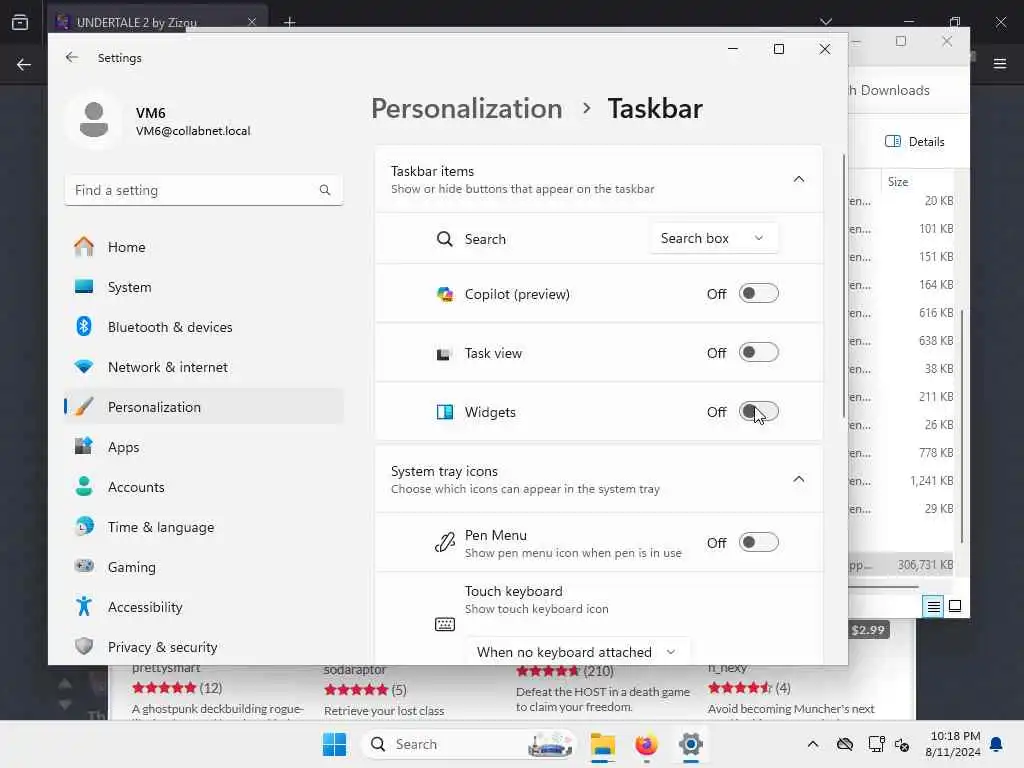Go back using the Settings back arrow
This screenshot has height=768, width=1024.
(x=72, y=57)
